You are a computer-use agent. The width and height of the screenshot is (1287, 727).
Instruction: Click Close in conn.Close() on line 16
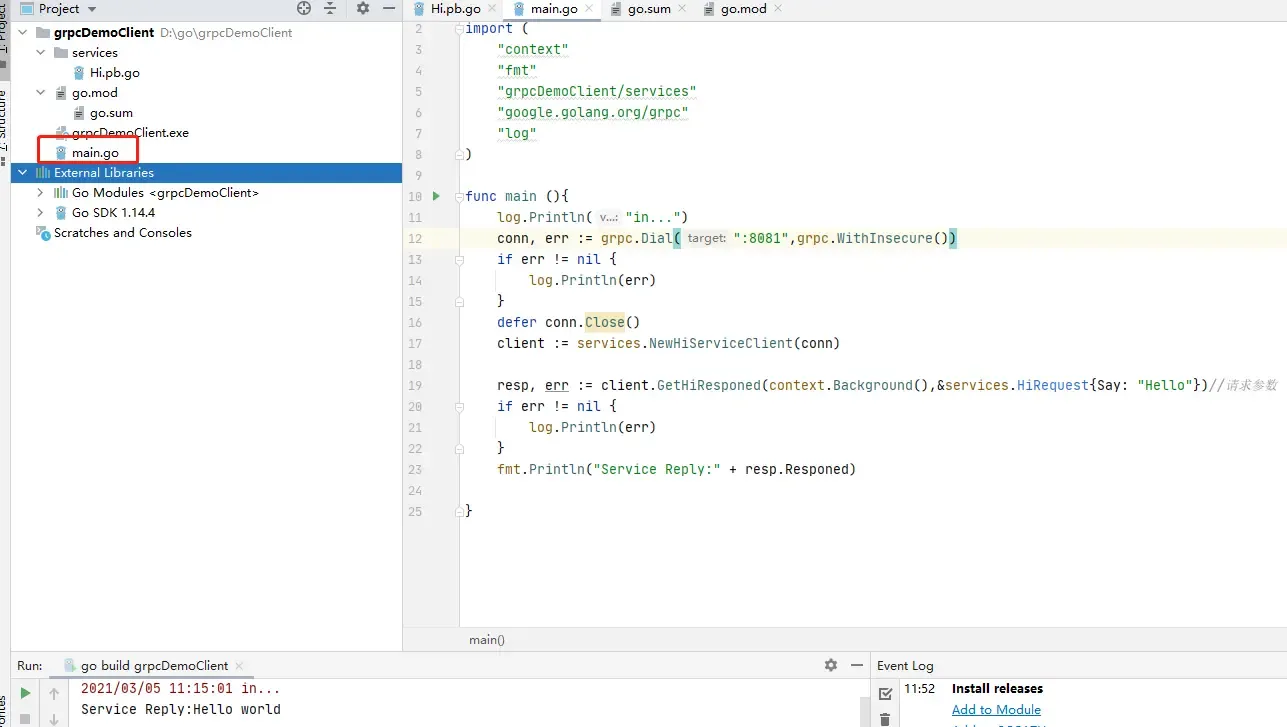point(605,322)
